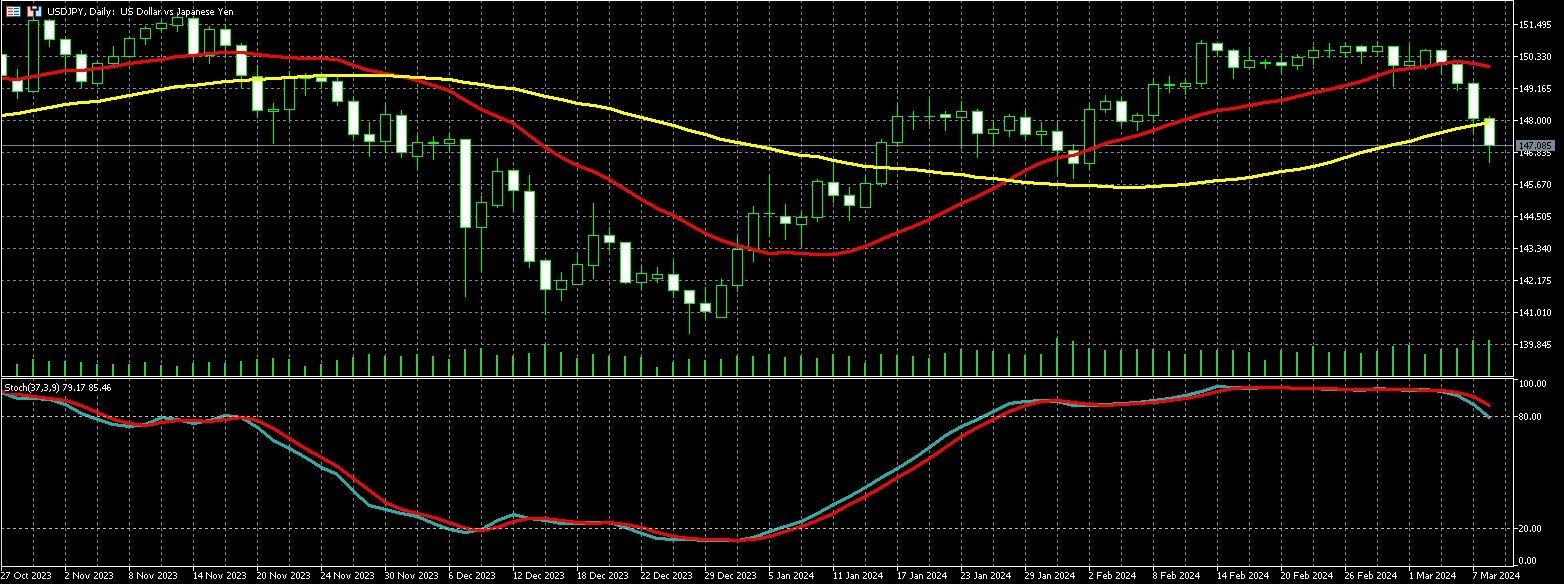
Task: Select the Stoch(37,3,9) indicator label
Action: pos(58,387)
